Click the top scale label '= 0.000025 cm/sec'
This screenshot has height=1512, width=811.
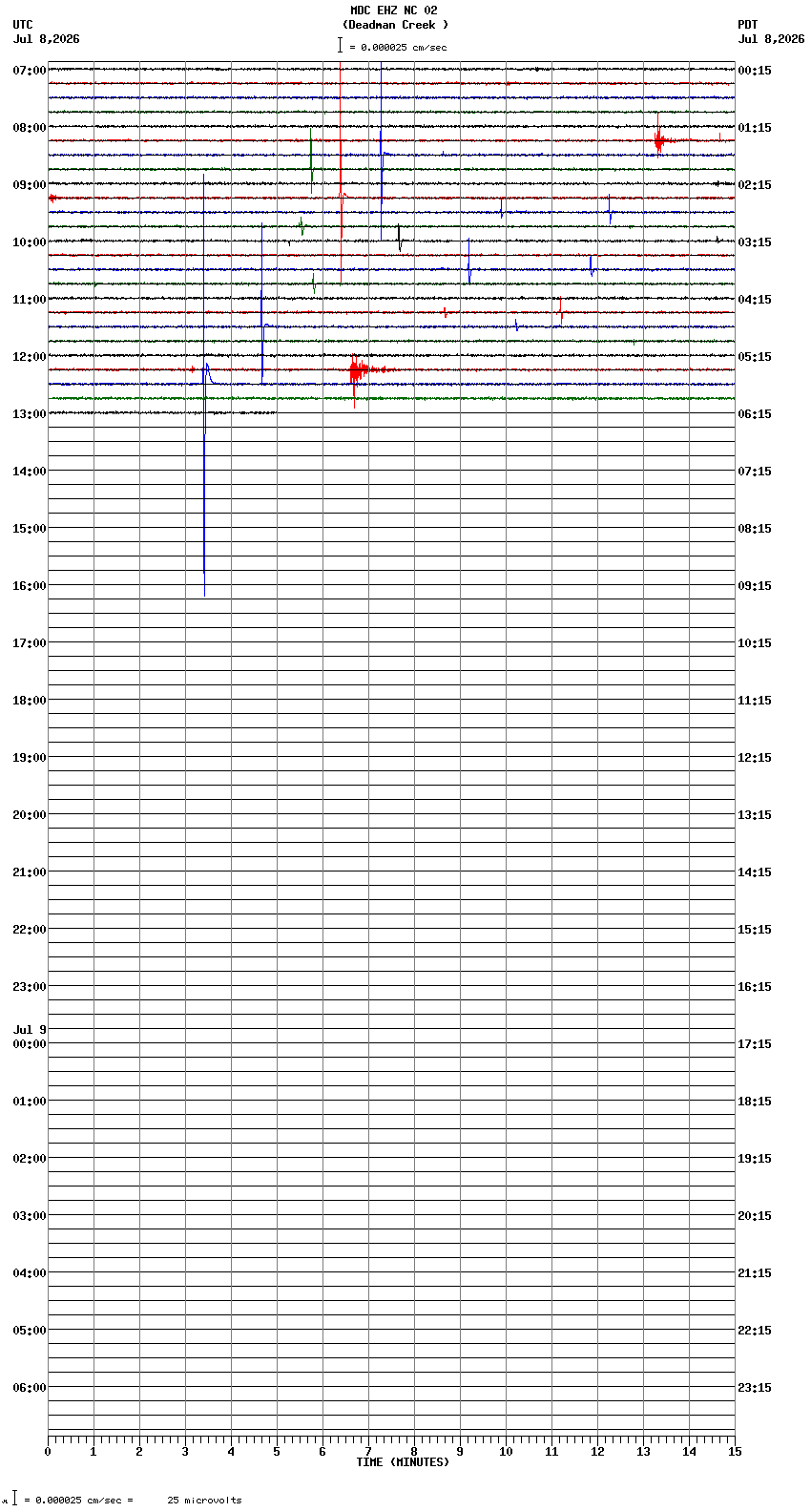click(398, 47)
